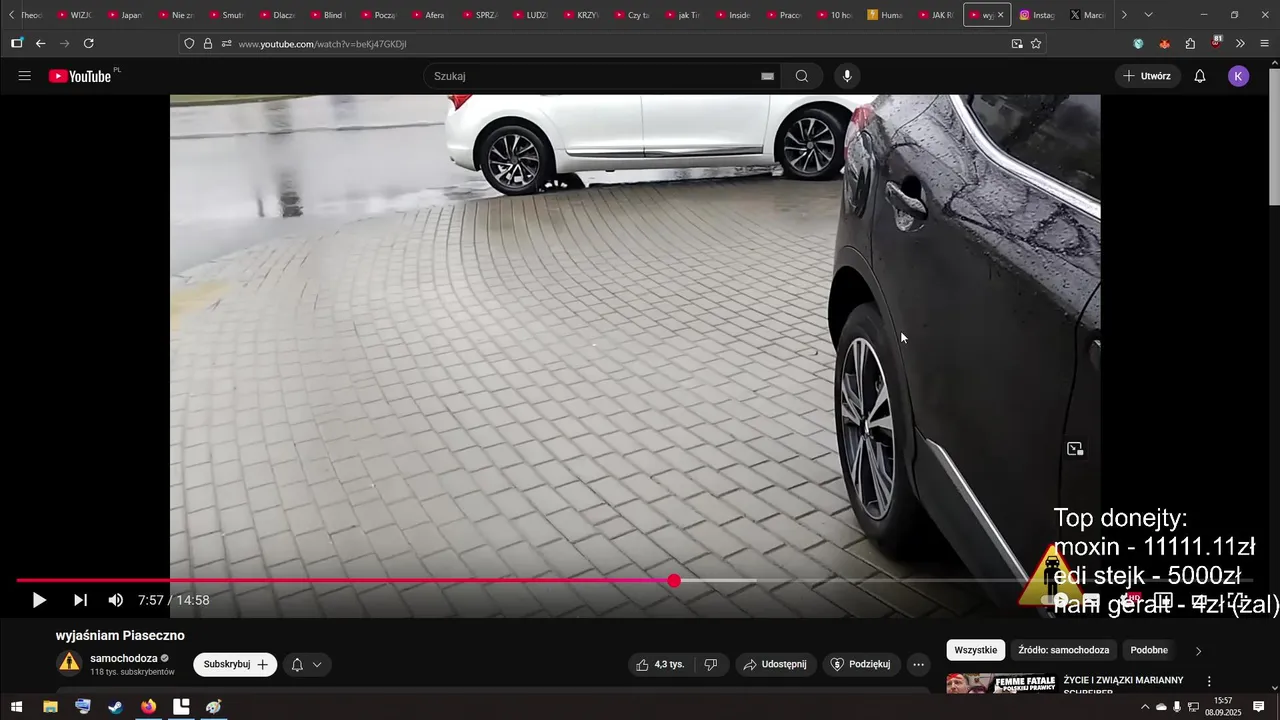Screen dimensions: 1280x720
Task: Show site tracking protection shield
Action: tap(189, 44)
